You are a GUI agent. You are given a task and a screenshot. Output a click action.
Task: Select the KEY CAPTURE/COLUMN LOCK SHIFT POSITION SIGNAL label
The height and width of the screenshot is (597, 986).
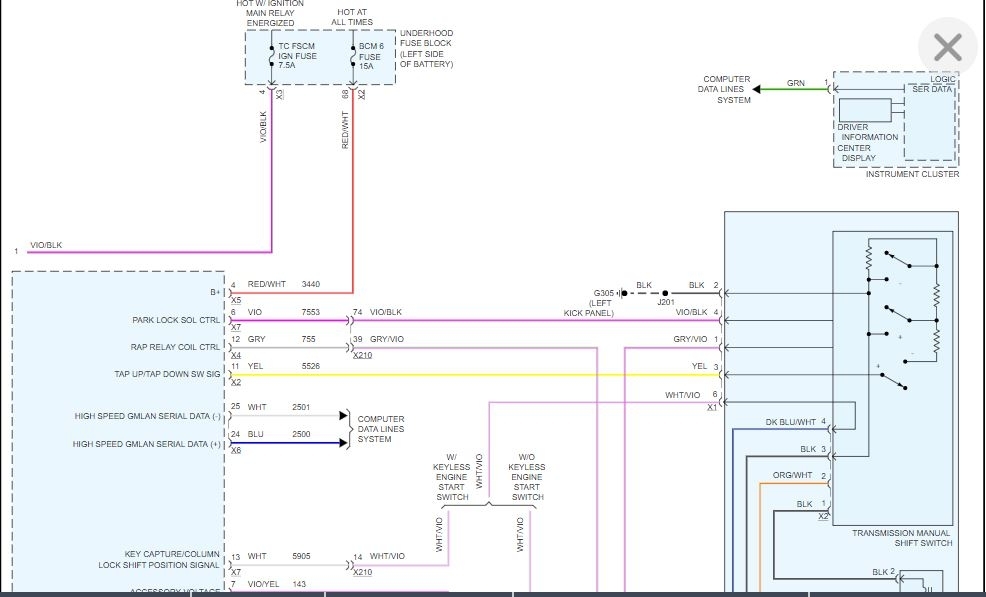point(158,560)
